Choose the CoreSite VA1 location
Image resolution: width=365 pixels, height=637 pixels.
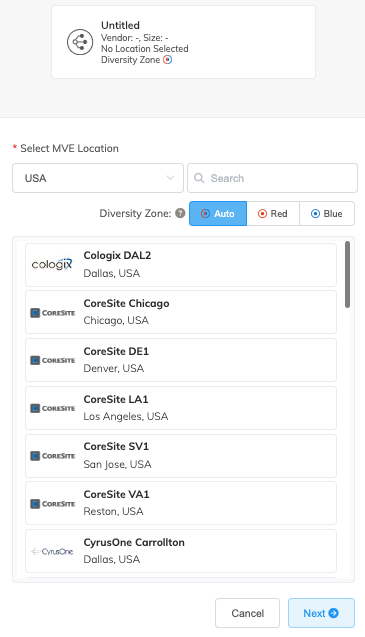point(181,503)
